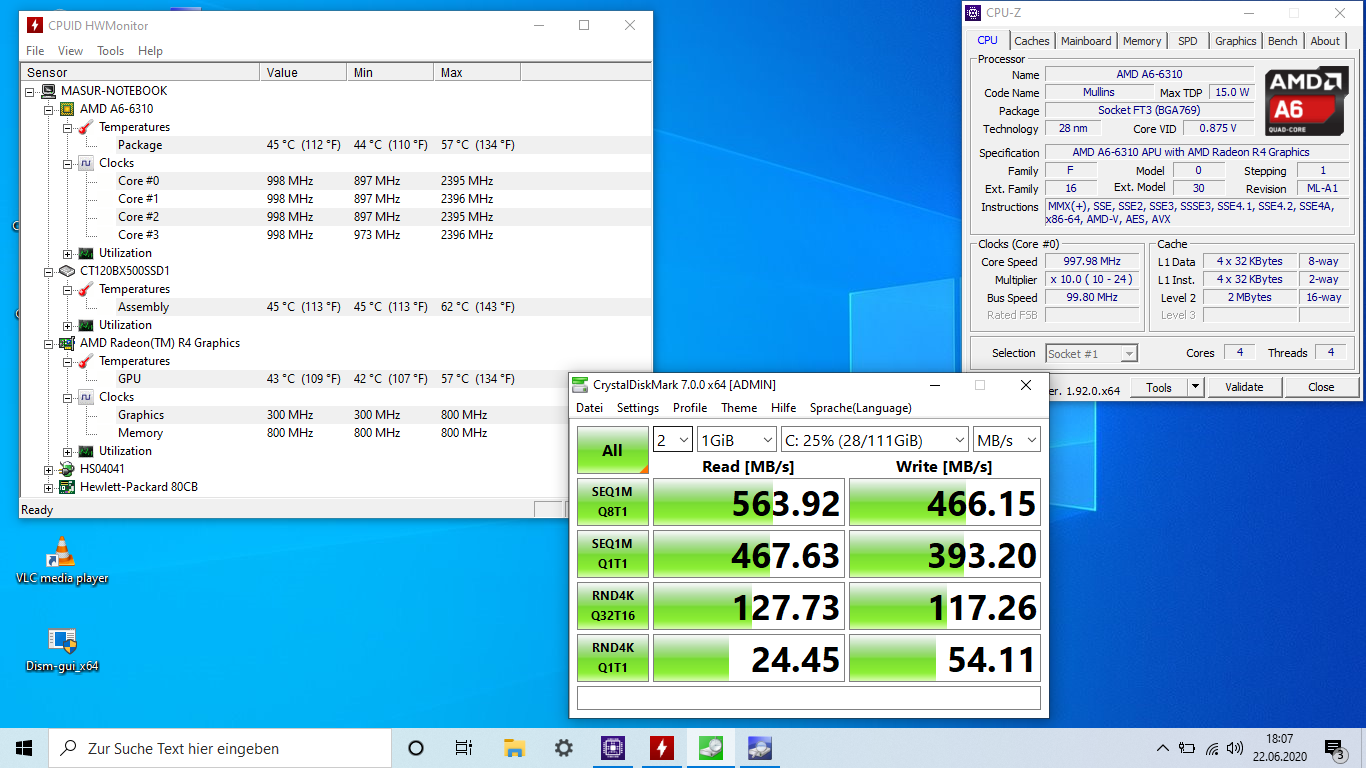1366x768 pixels.
Task: Open File Explorer from the taskbar
Action: coord(514,748)
